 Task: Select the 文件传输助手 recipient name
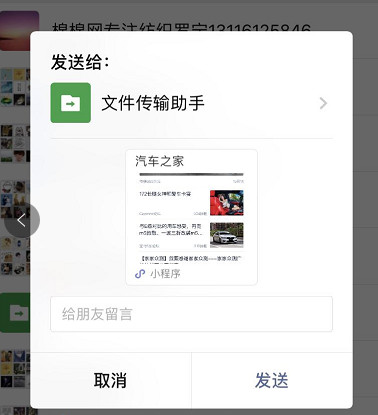(x=153, y=103)
